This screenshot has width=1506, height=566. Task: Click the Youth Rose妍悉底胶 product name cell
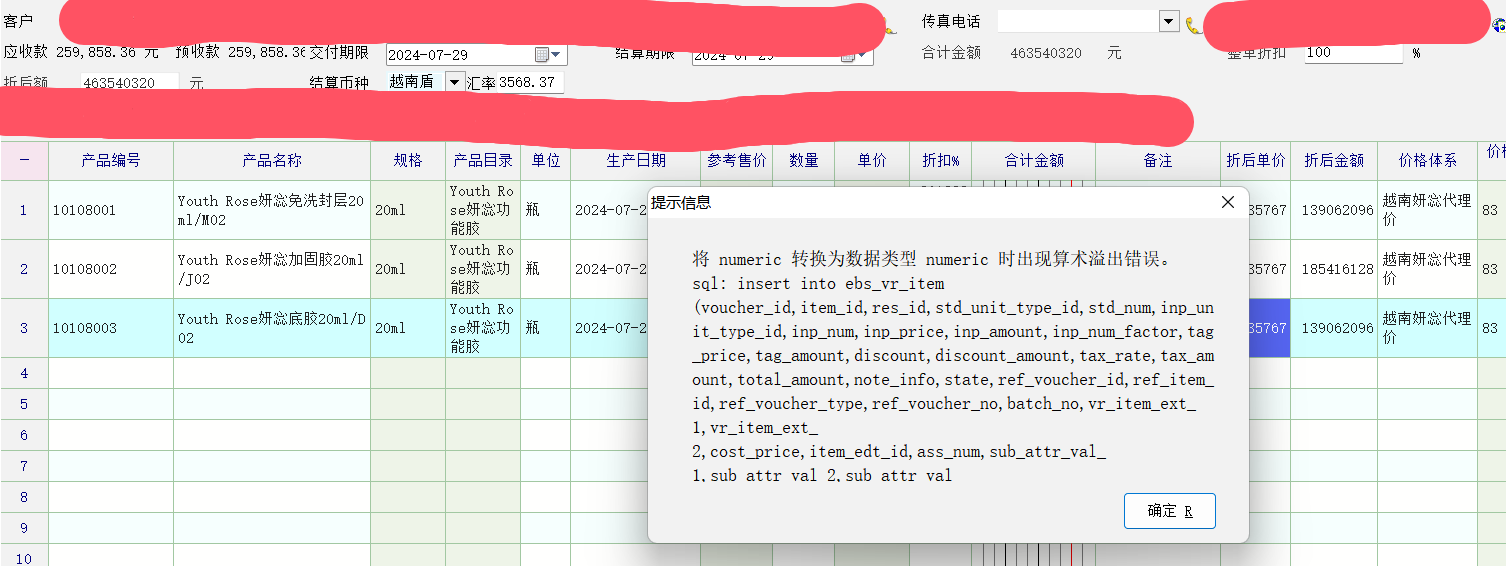pos(271,328)
